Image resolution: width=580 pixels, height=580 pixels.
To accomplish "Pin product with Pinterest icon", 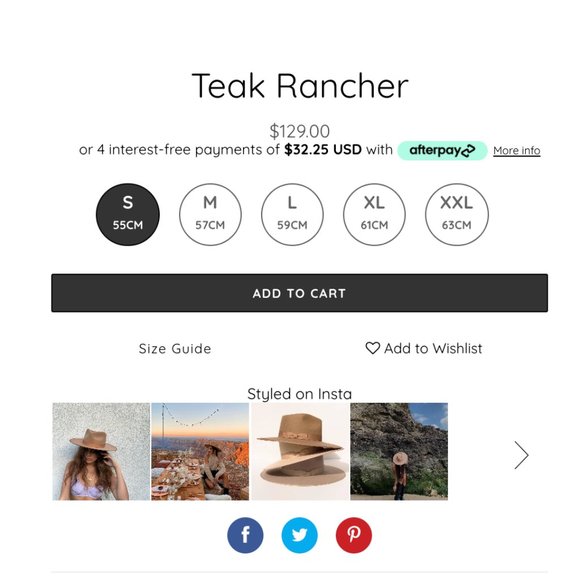I will point(354,535).
